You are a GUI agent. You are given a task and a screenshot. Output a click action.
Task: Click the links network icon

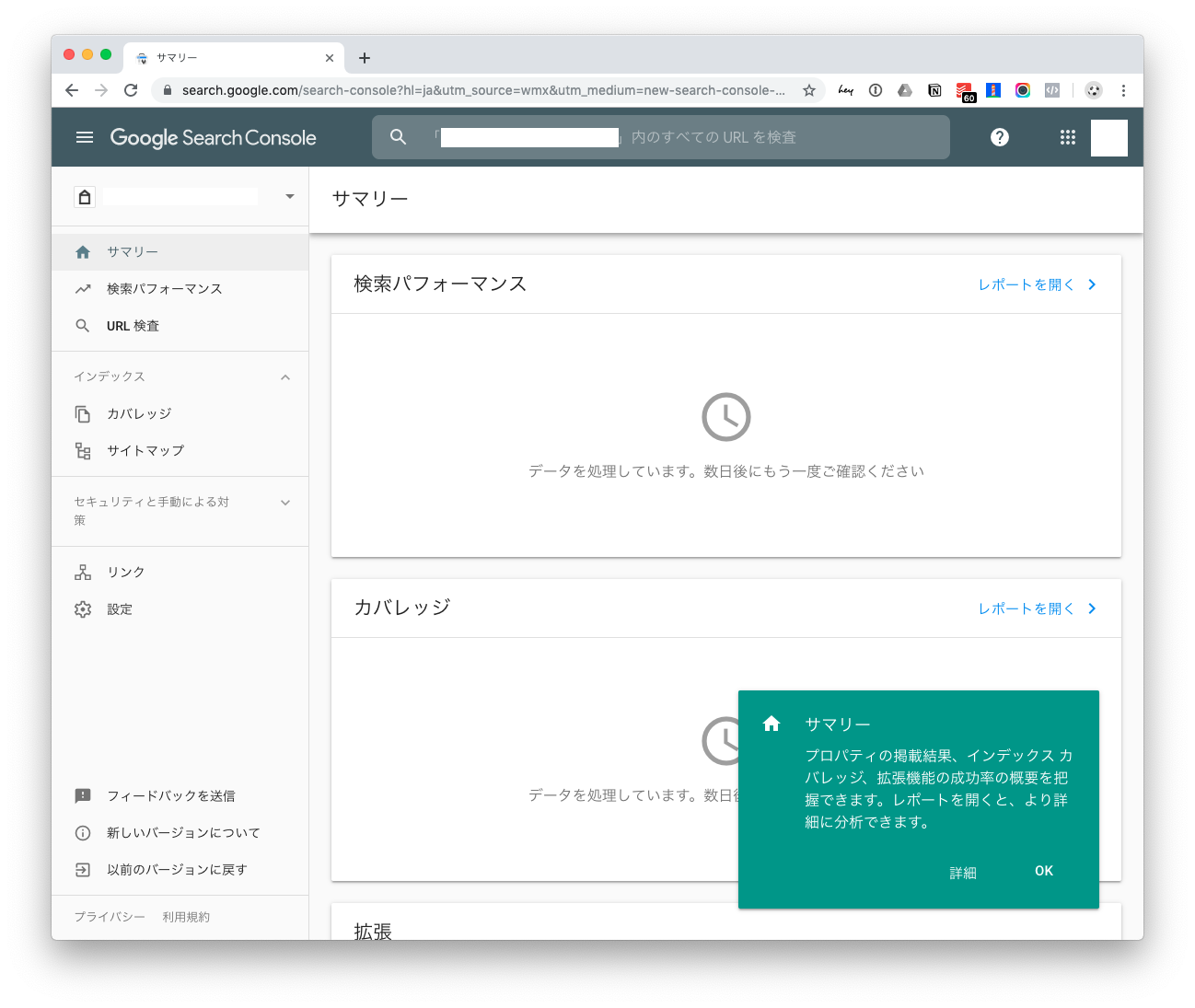83,572
